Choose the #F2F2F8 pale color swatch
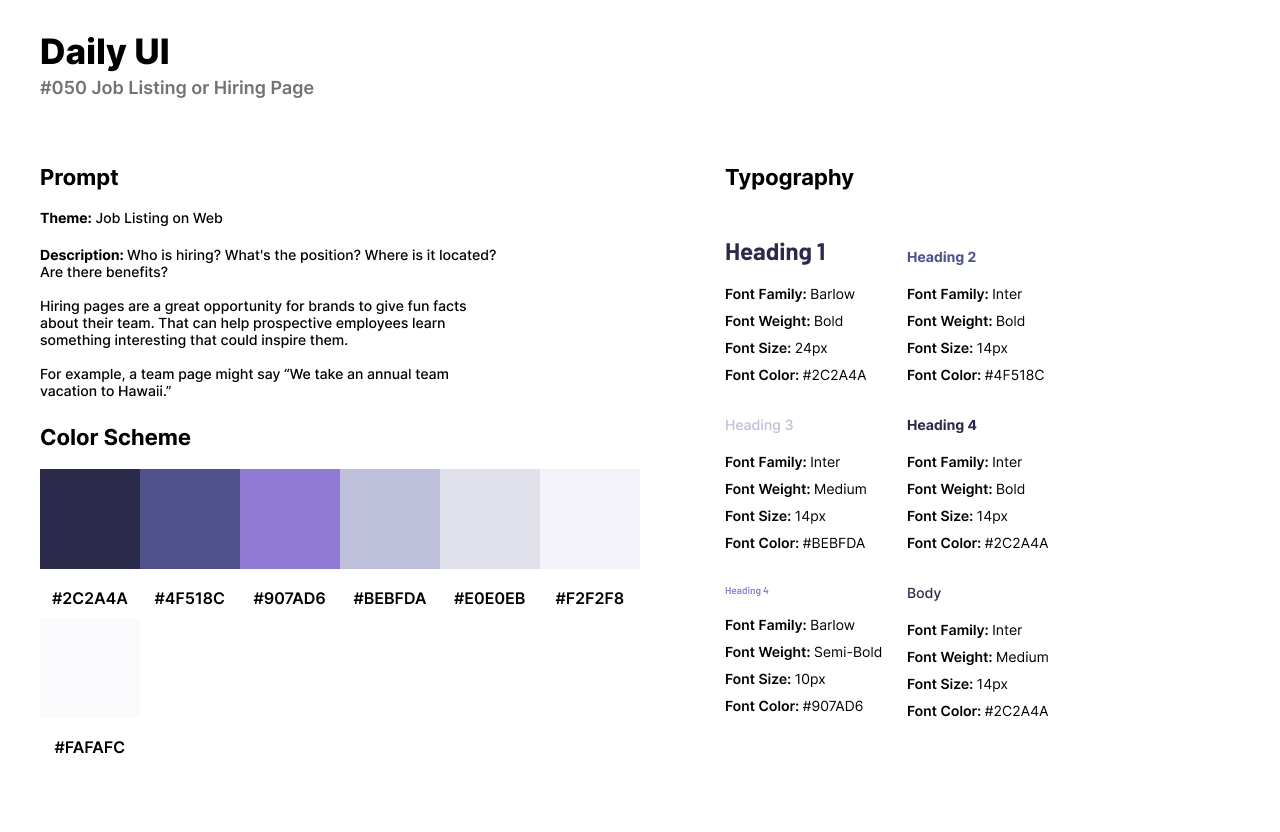 point(590,519)
